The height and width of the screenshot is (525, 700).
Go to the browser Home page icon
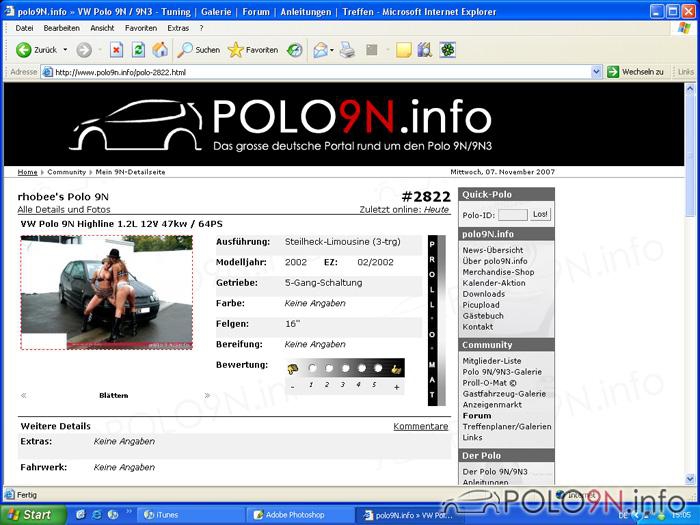pyautogui.click(x=159, y=49)
